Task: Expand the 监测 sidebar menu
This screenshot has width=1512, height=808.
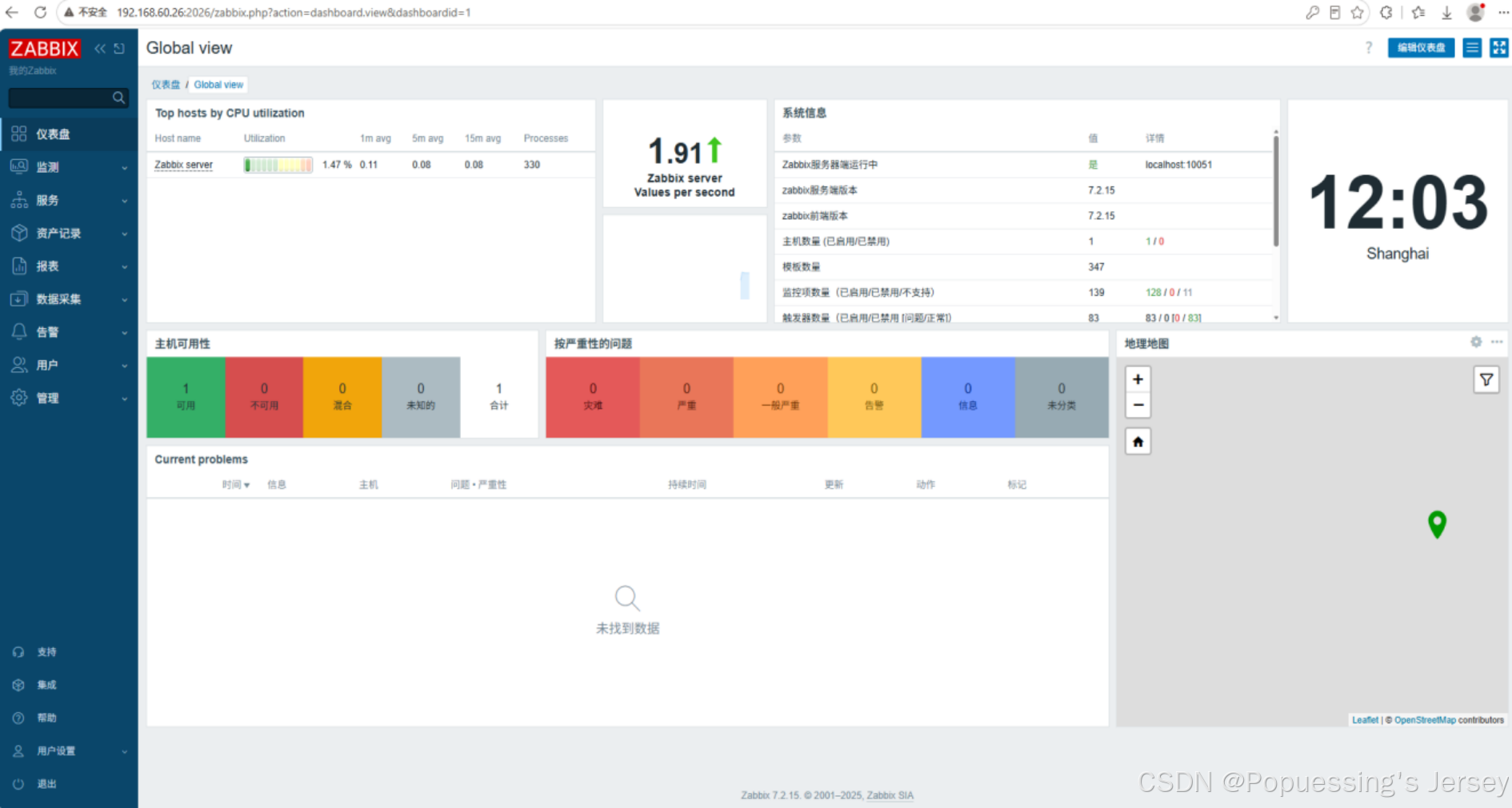Action: tap(69, 167)
